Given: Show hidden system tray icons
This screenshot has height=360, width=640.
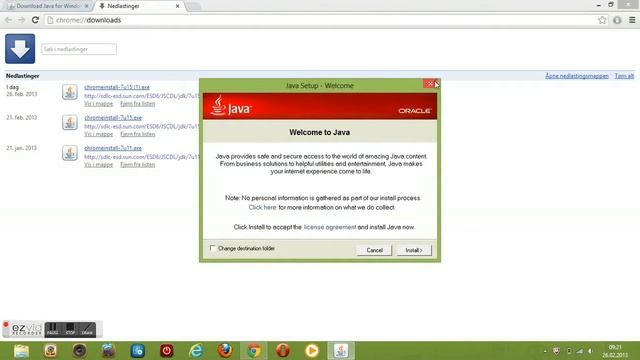Looking at the screenshot, I should pos(545,351).
